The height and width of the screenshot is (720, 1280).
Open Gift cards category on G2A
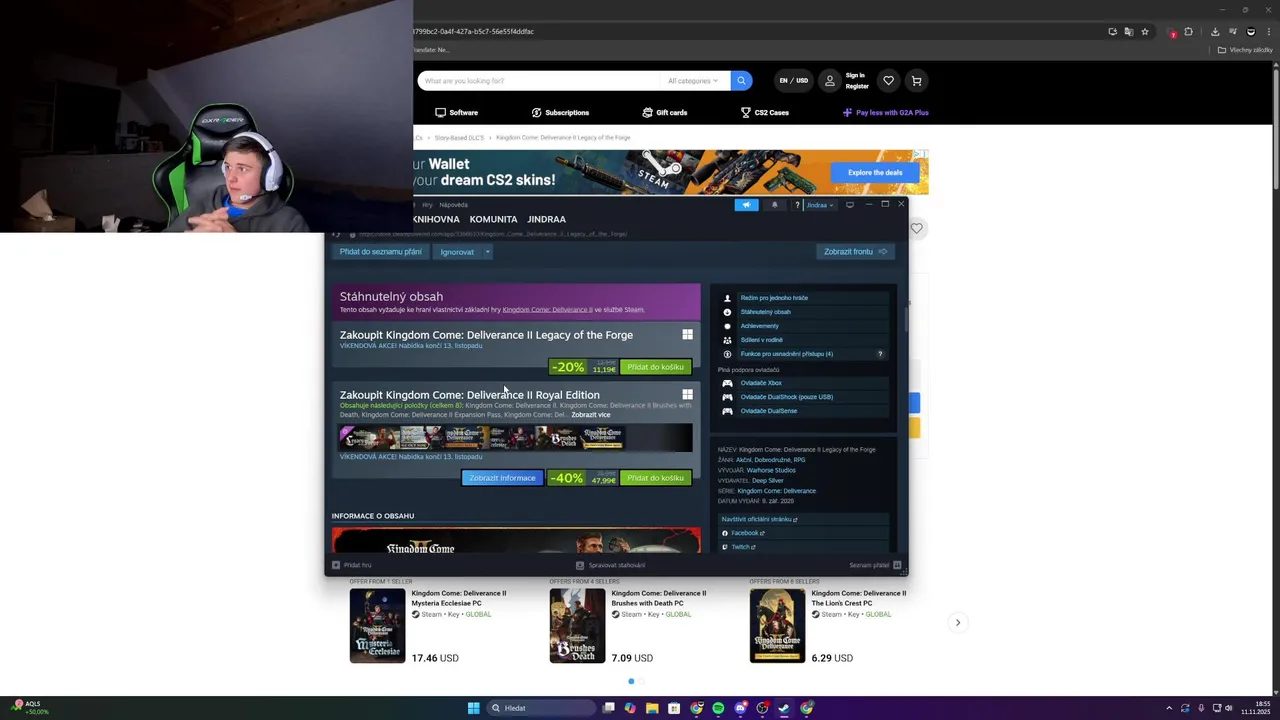pos(665,113)
